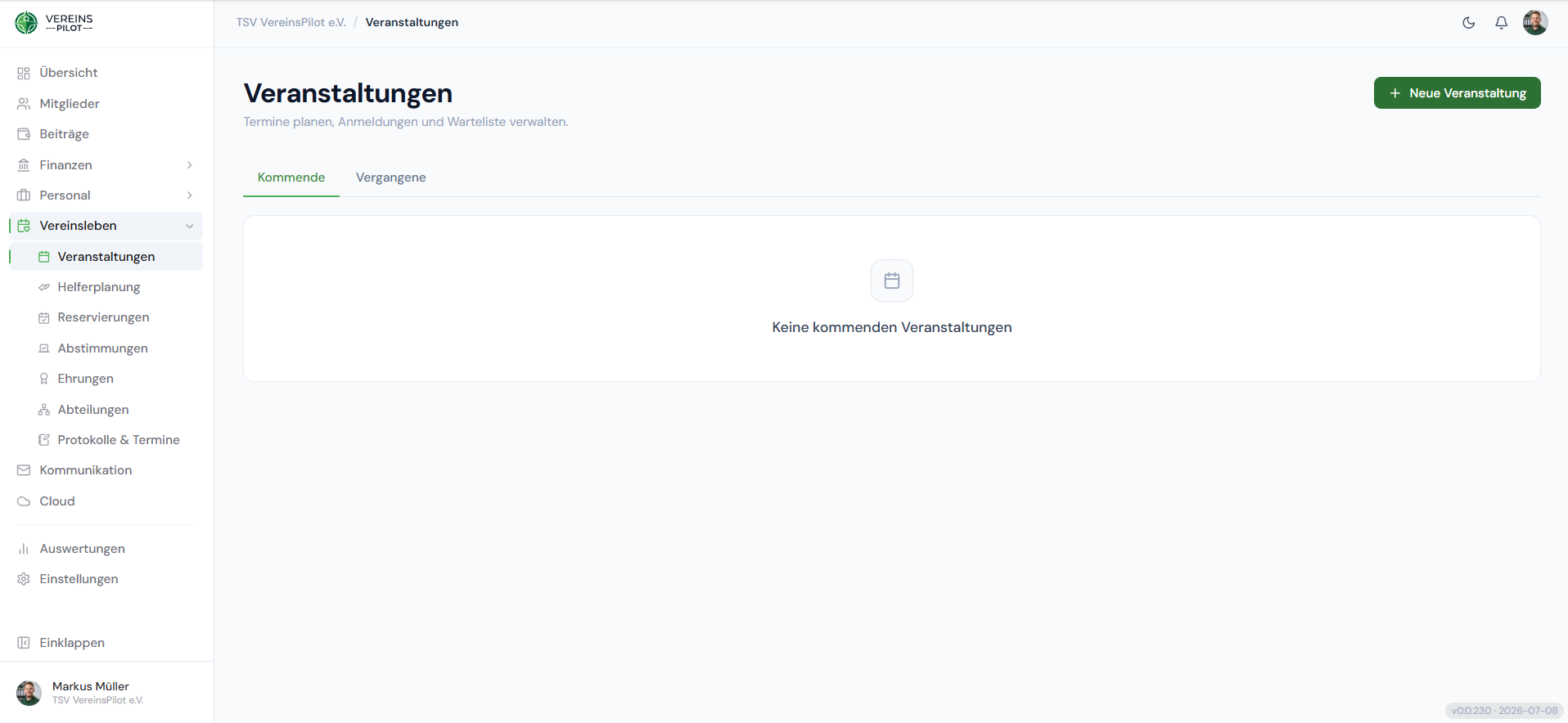The image size is (1568, 723).
Task: Click the VereinsPilot logo
Action: click(54, 23)
